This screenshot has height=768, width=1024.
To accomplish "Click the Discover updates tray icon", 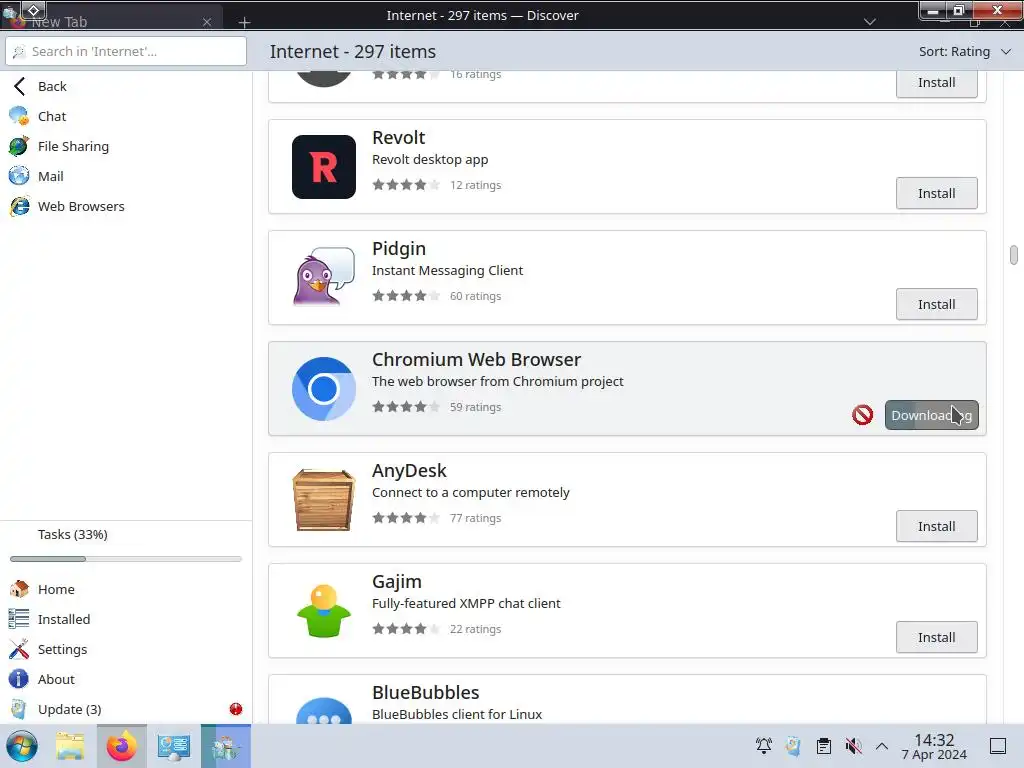I will tap(793, 746).
